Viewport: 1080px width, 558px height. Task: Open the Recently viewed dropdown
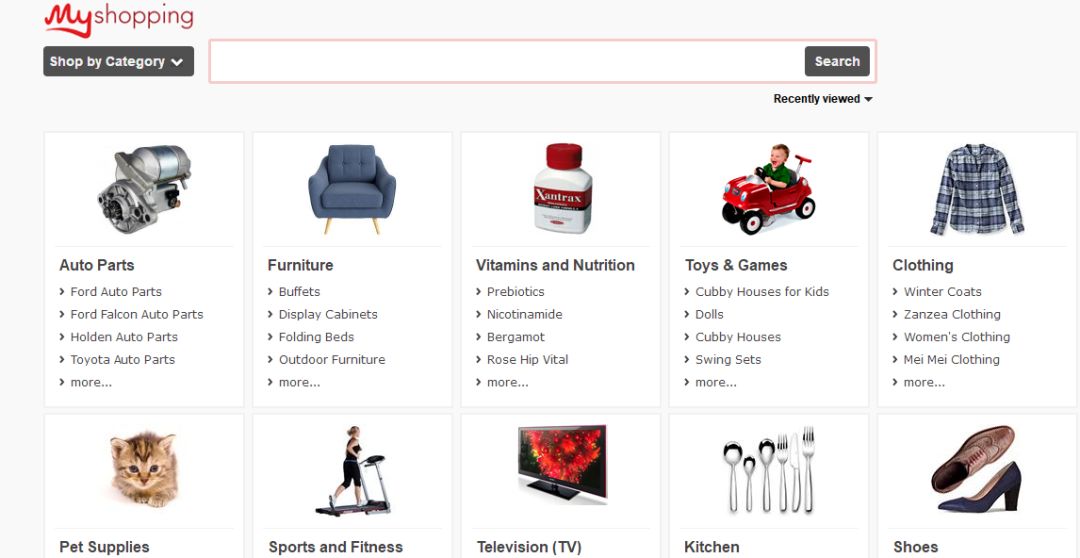pos(822,99)
